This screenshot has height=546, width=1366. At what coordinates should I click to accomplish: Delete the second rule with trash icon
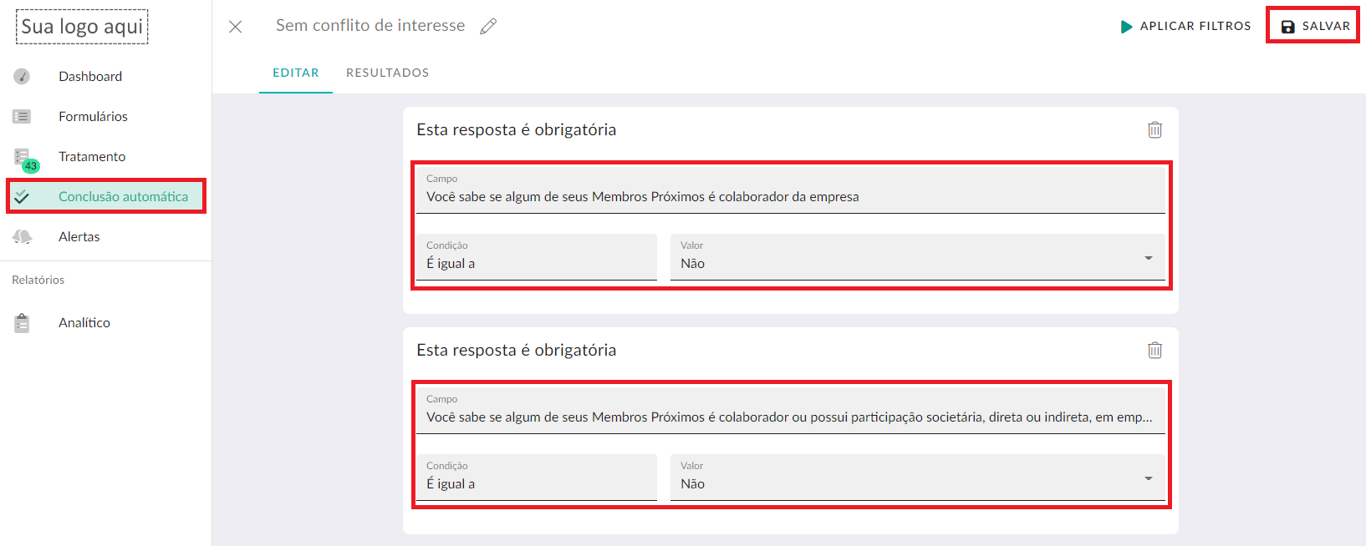coord(1155,350)
